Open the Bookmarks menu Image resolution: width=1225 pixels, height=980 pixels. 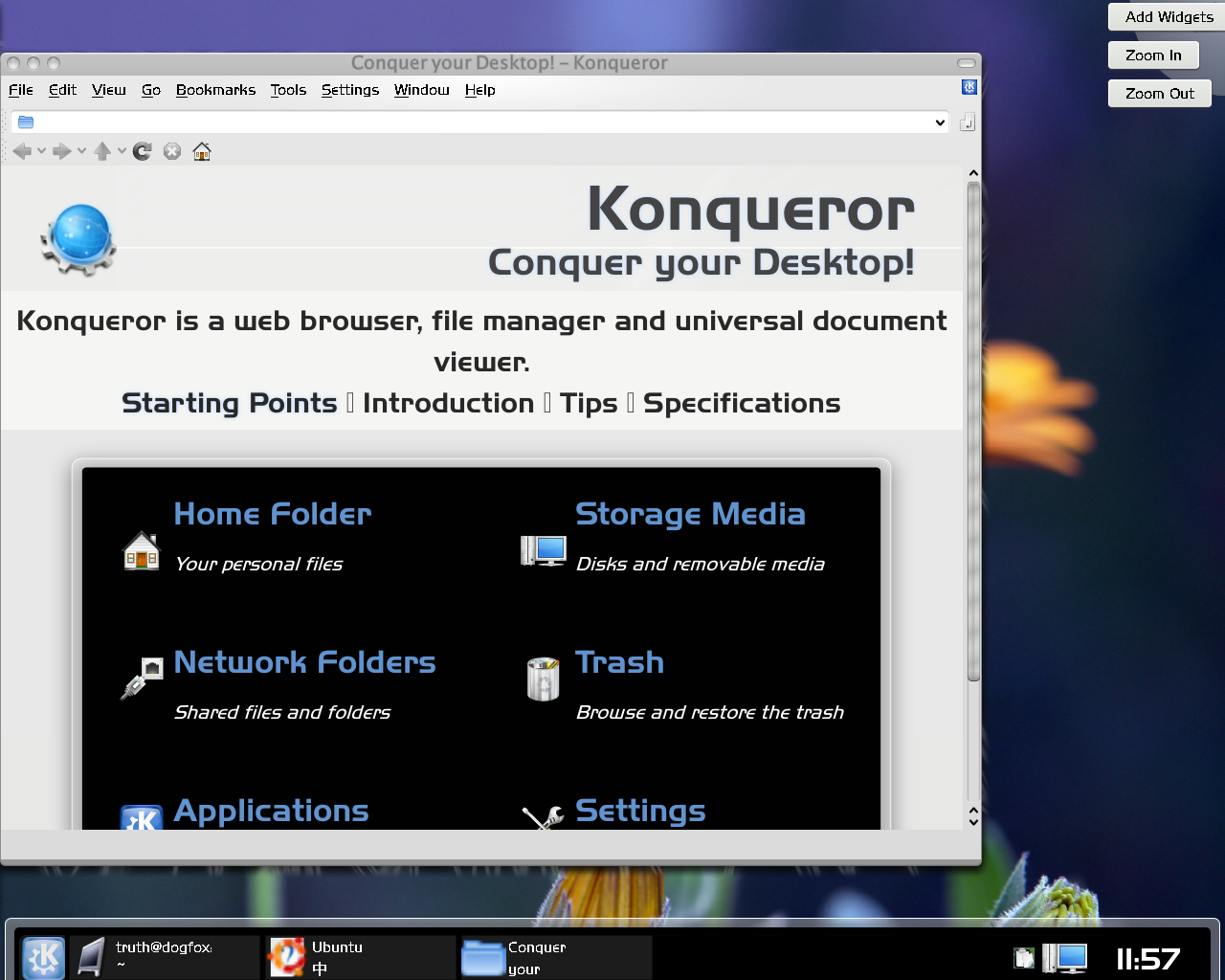point(216,90)
